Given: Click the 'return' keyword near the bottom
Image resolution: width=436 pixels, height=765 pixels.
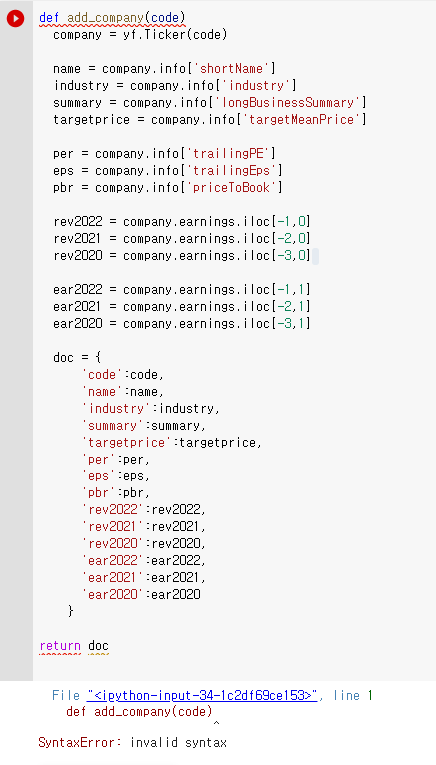Looking at the screenshot, I should pyautogui.click(x=60, y=645).
